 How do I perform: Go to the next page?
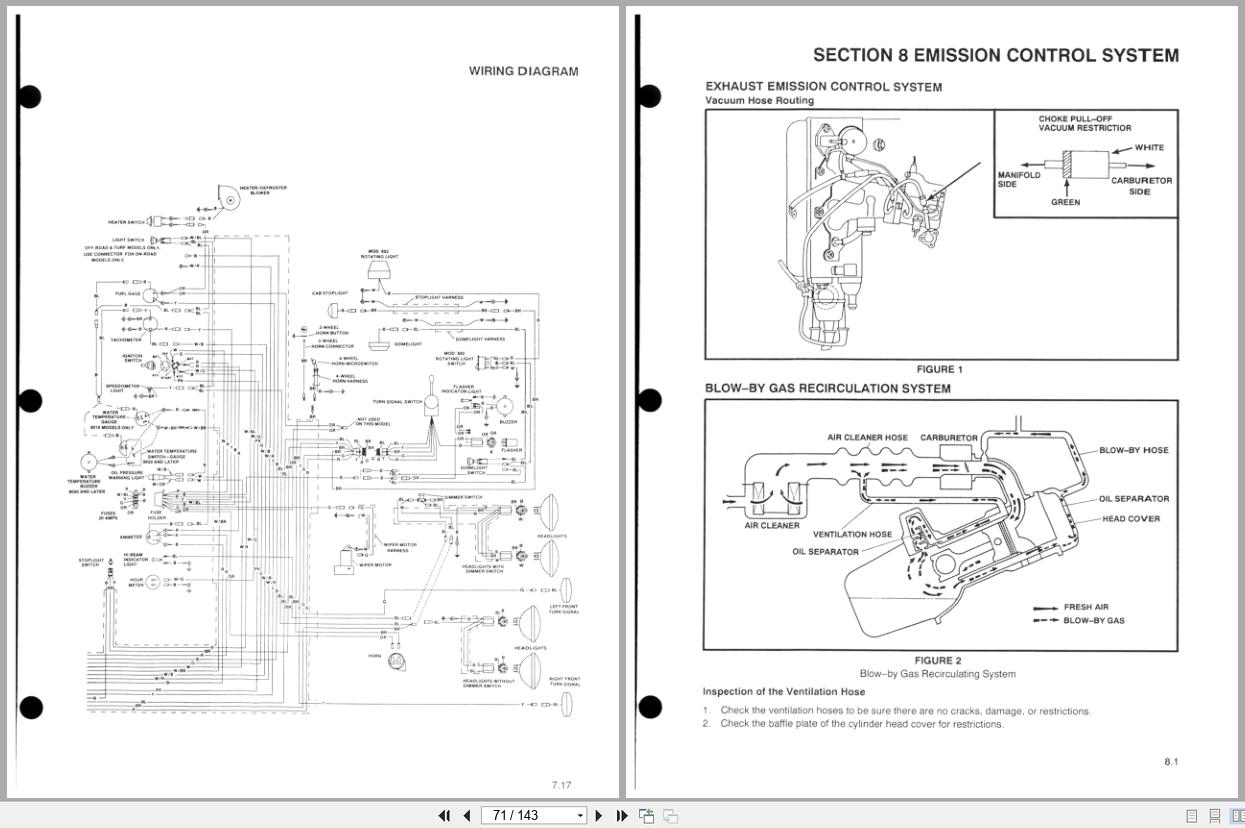point(599,815)
